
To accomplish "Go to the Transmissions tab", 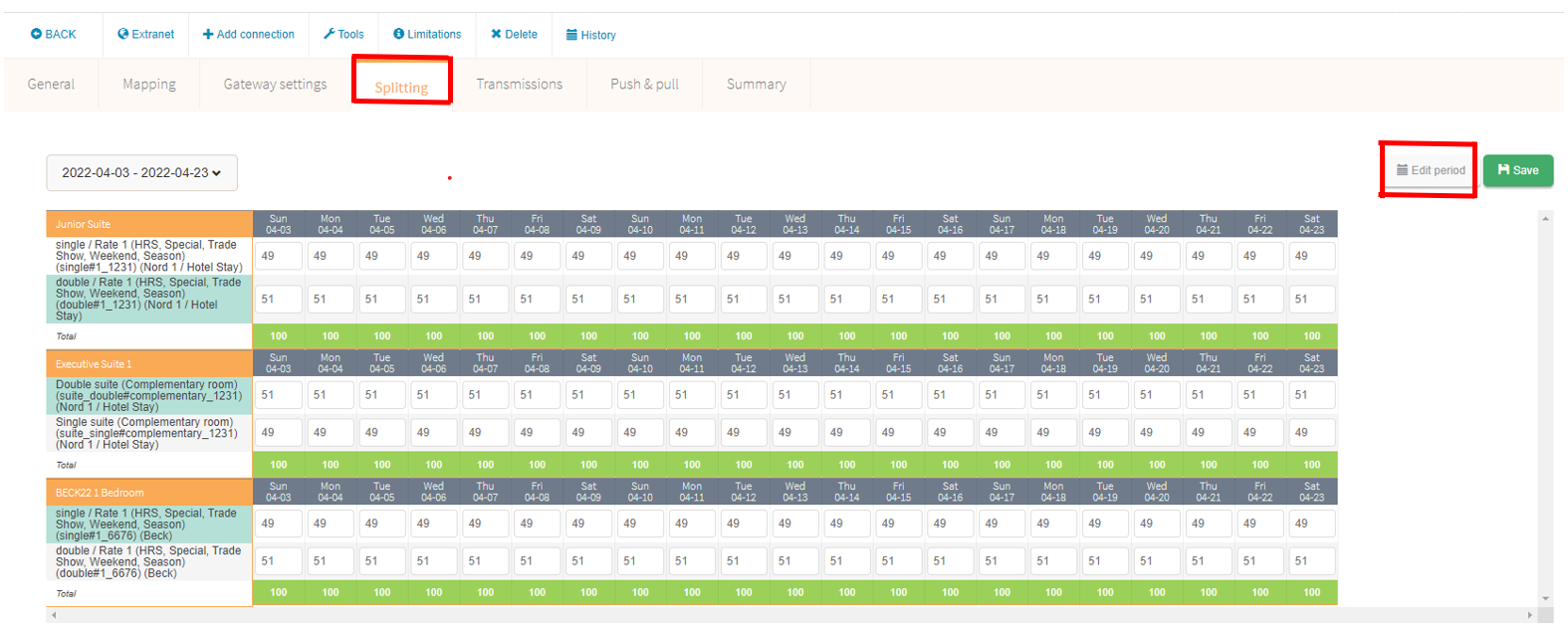I will (519, 85).
